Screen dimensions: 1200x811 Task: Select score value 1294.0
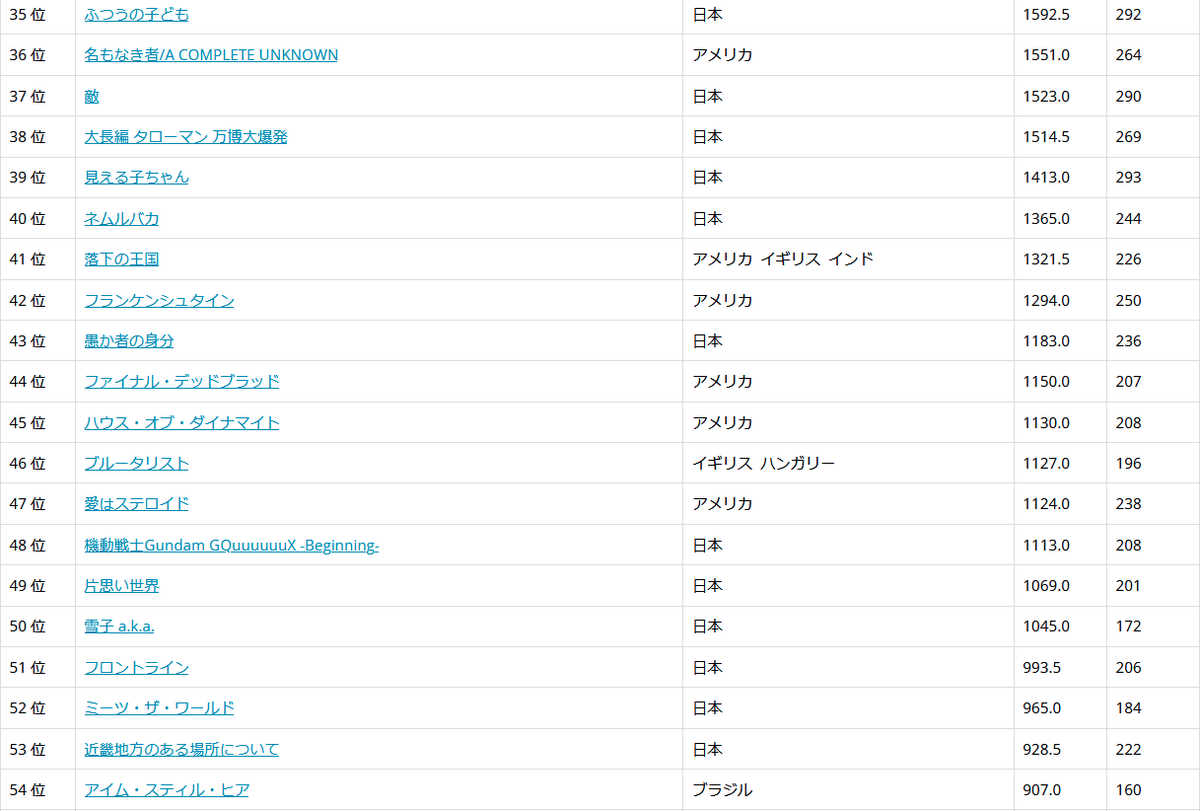pyautogui.click(x=1046, y=300)
